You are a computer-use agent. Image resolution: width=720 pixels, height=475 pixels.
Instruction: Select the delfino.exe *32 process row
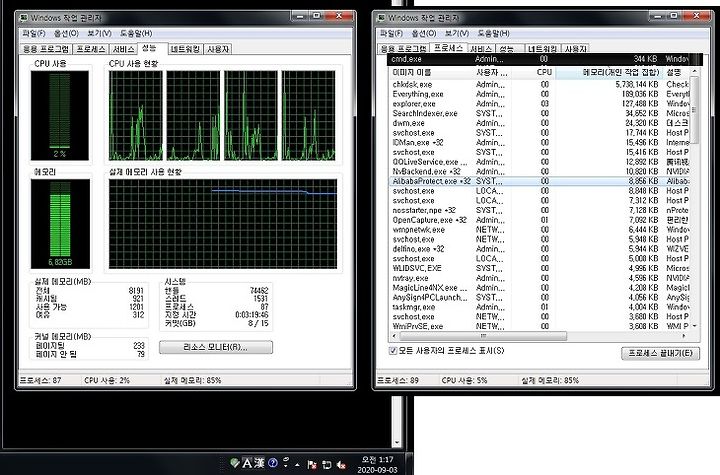point(539,249)
